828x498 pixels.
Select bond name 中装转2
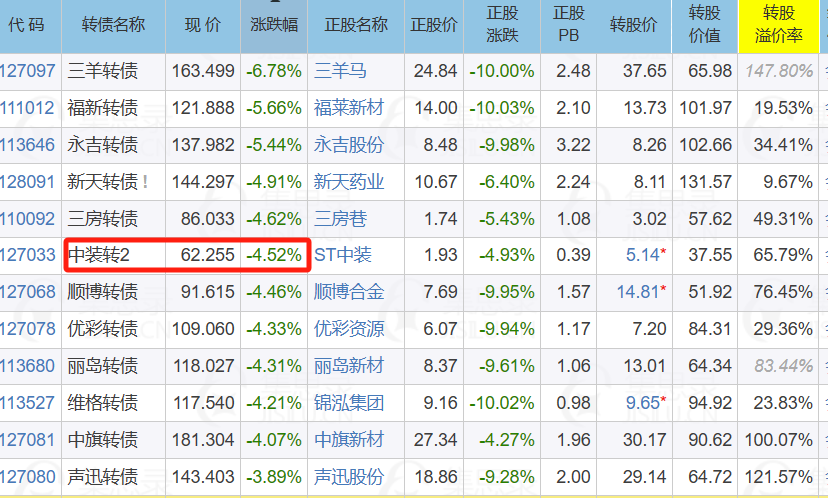pyautogui.click(x=98, y=255)
